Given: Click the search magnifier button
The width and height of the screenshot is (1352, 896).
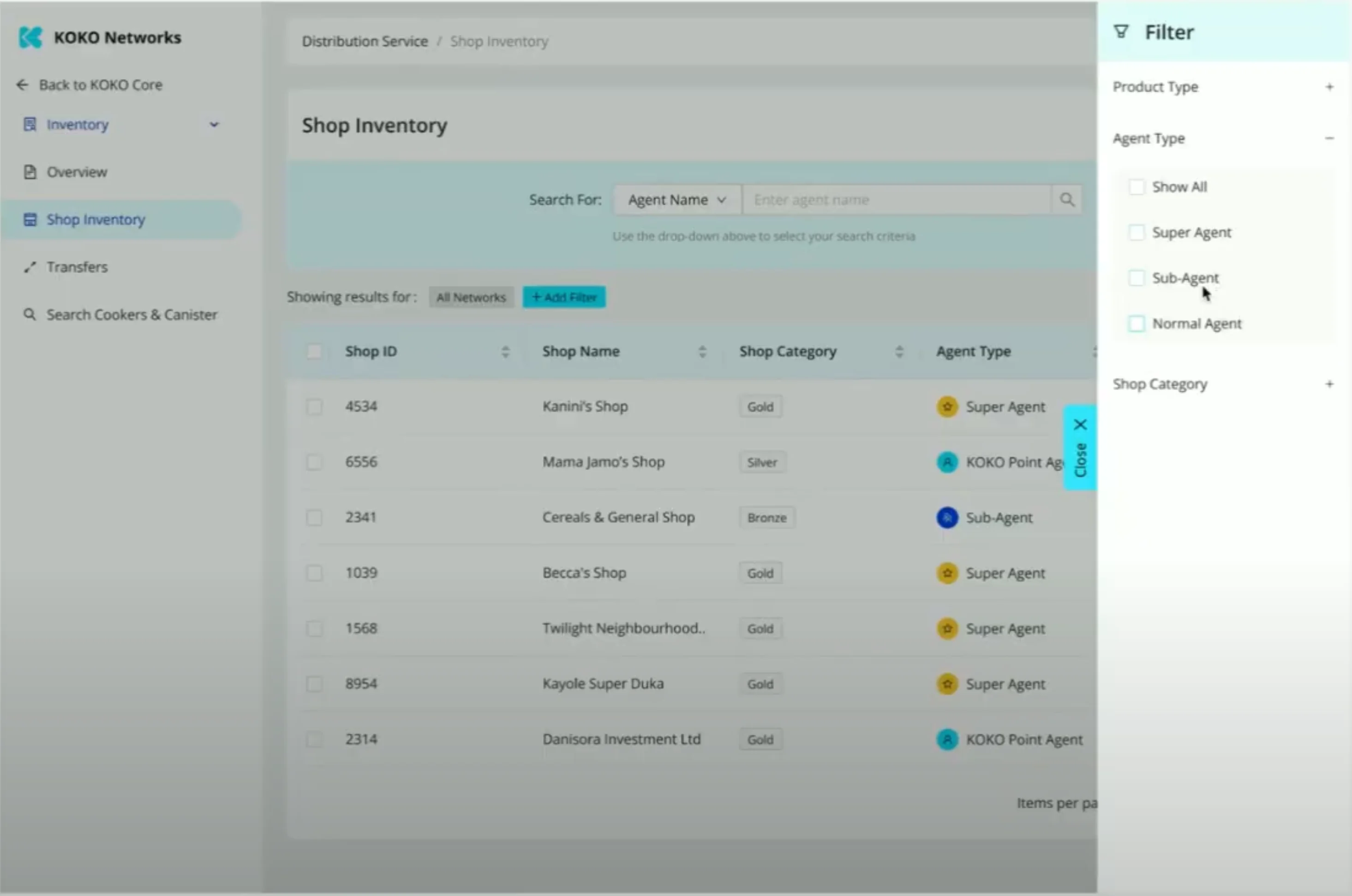Looking at the screenshot, I should coord(1066,199).
